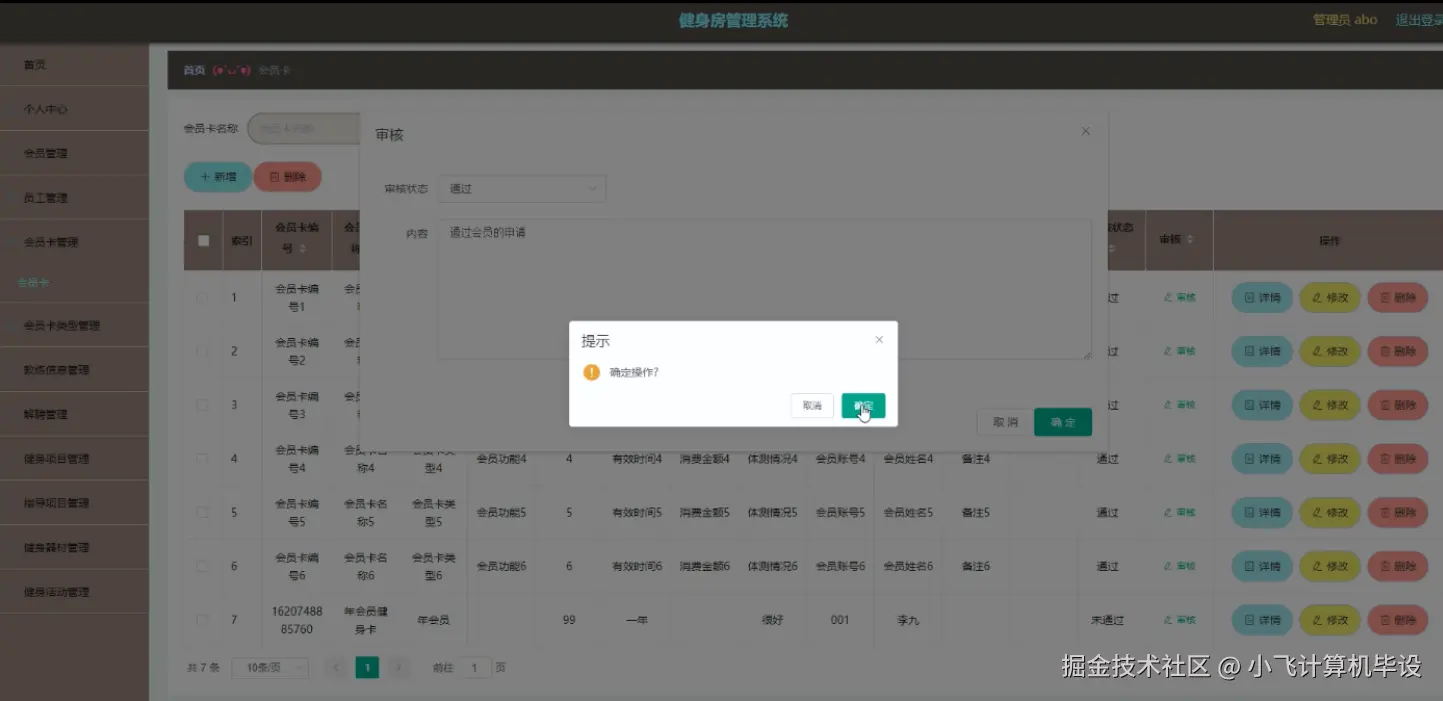Click 取消 in the 审核 dialog
Screen dimensions: 1443x701
point(1005,422)
